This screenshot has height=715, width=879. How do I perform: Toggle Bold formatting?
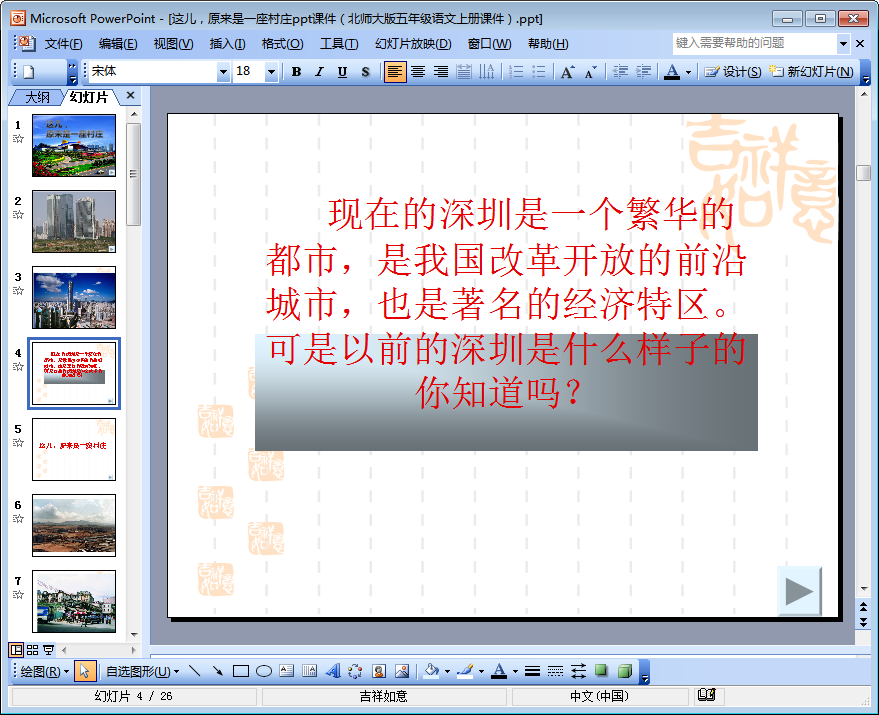tap(297, 72)
